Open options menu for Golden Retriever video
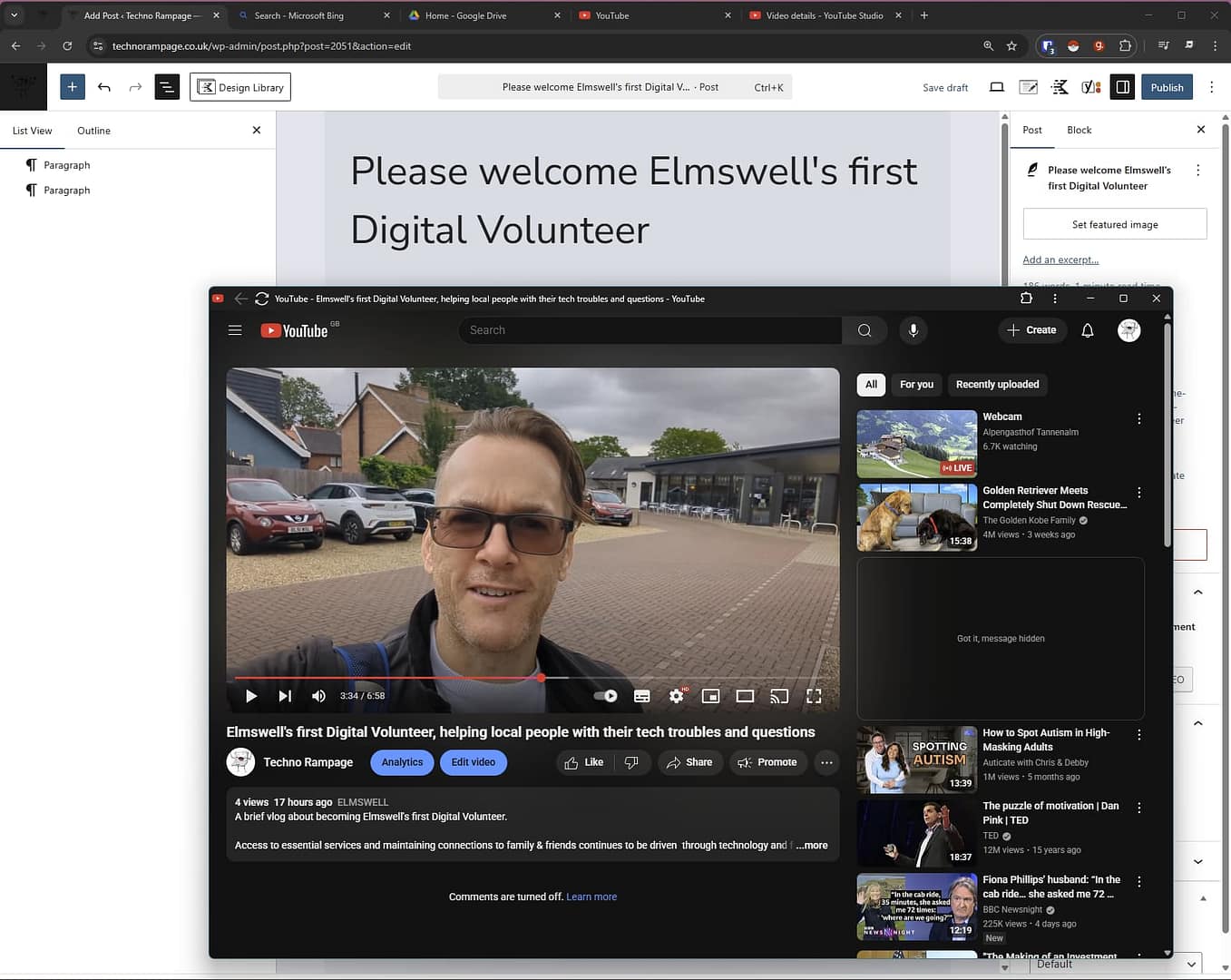Viewport: 1231px width, 980px height. pyautogui.click(x=1139, y=493)
